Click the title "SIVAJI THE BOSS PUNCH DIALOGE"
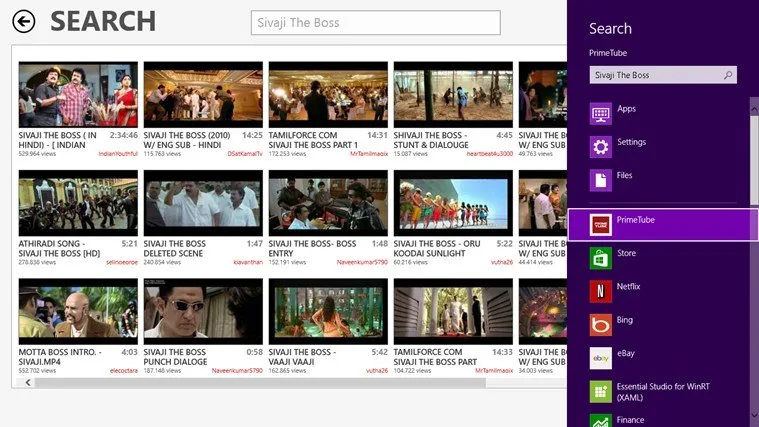759x427 pixels. [x=175, y=357]
